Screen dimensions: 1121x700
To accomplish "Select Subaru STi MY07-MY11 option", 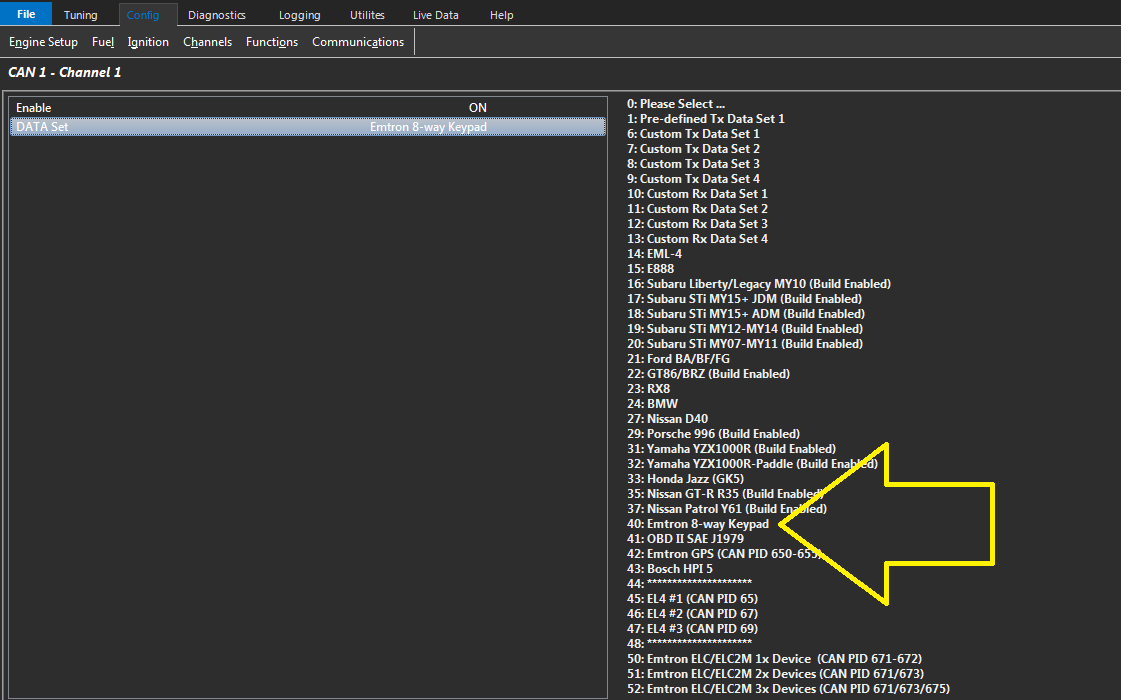I will pyautogui.click(x=745, y=344).
